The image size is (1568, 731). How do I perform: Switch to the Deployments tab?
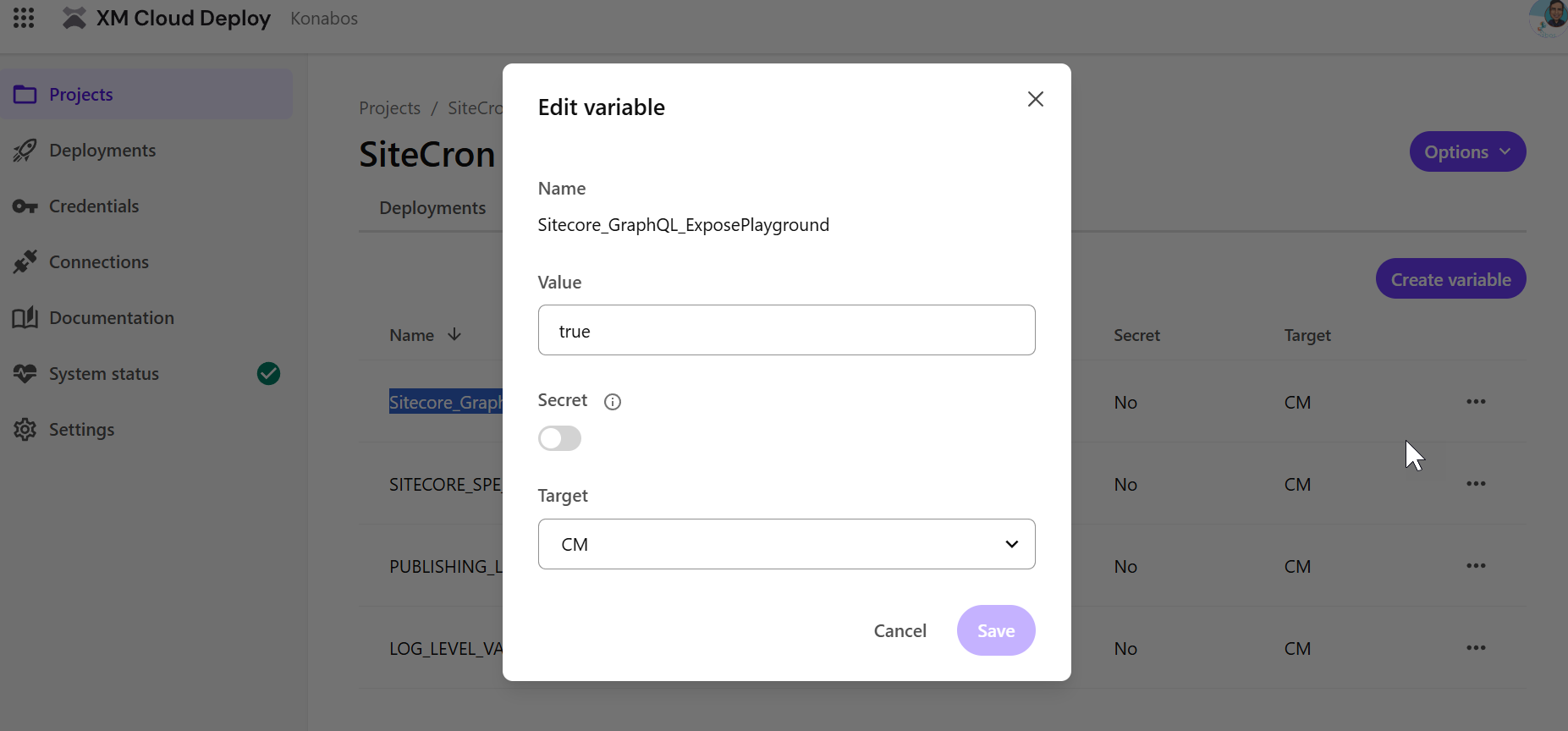coord(432,207)
